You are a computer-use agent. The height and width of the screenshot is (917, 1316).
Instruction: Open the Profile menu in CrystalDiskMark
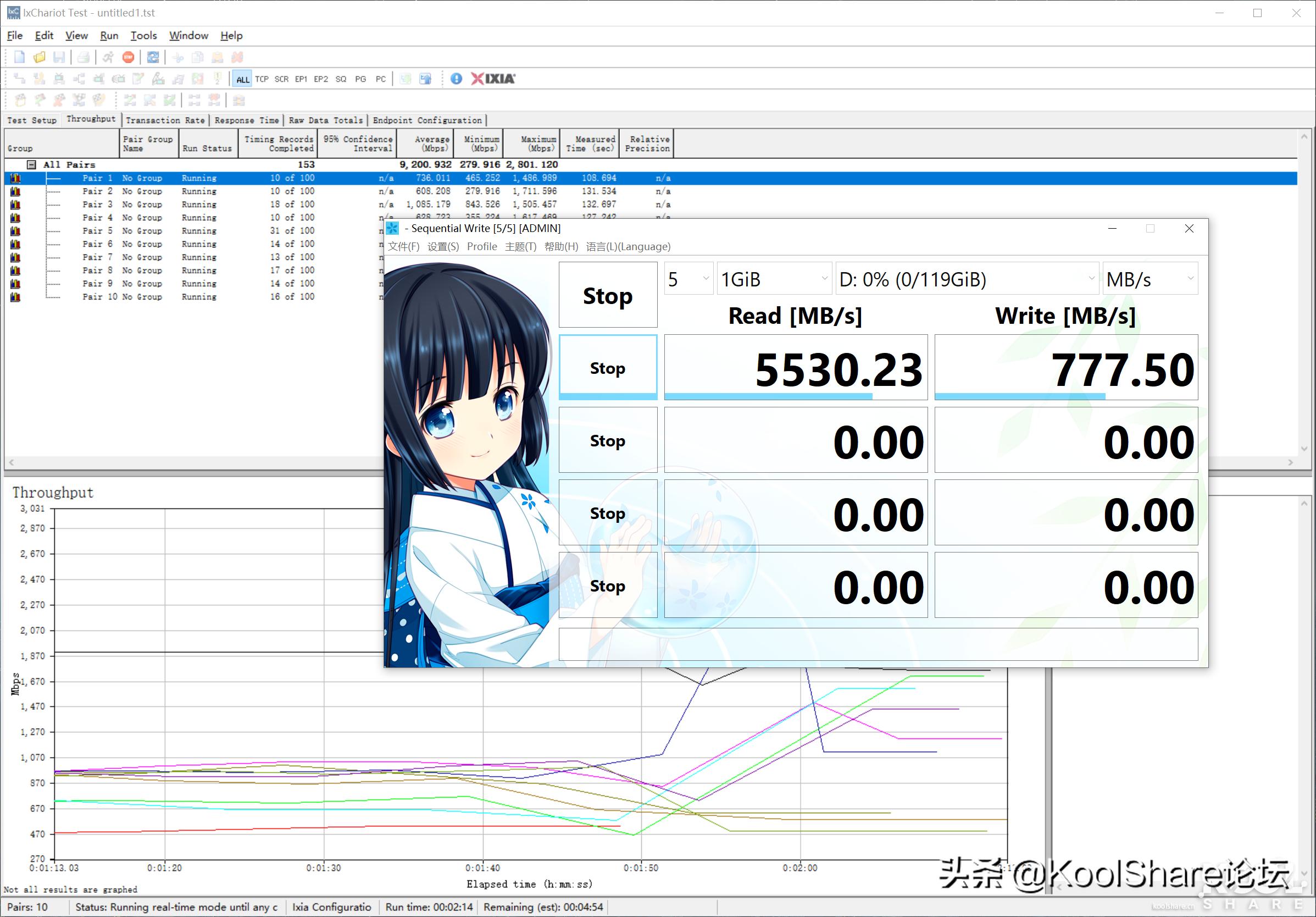click(482, 246)
